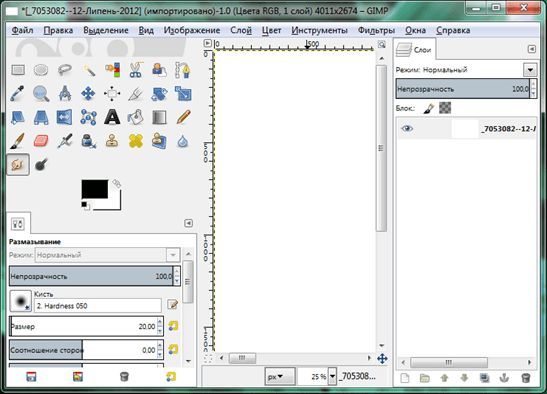Select the Dodge/Burn tool

41,164
